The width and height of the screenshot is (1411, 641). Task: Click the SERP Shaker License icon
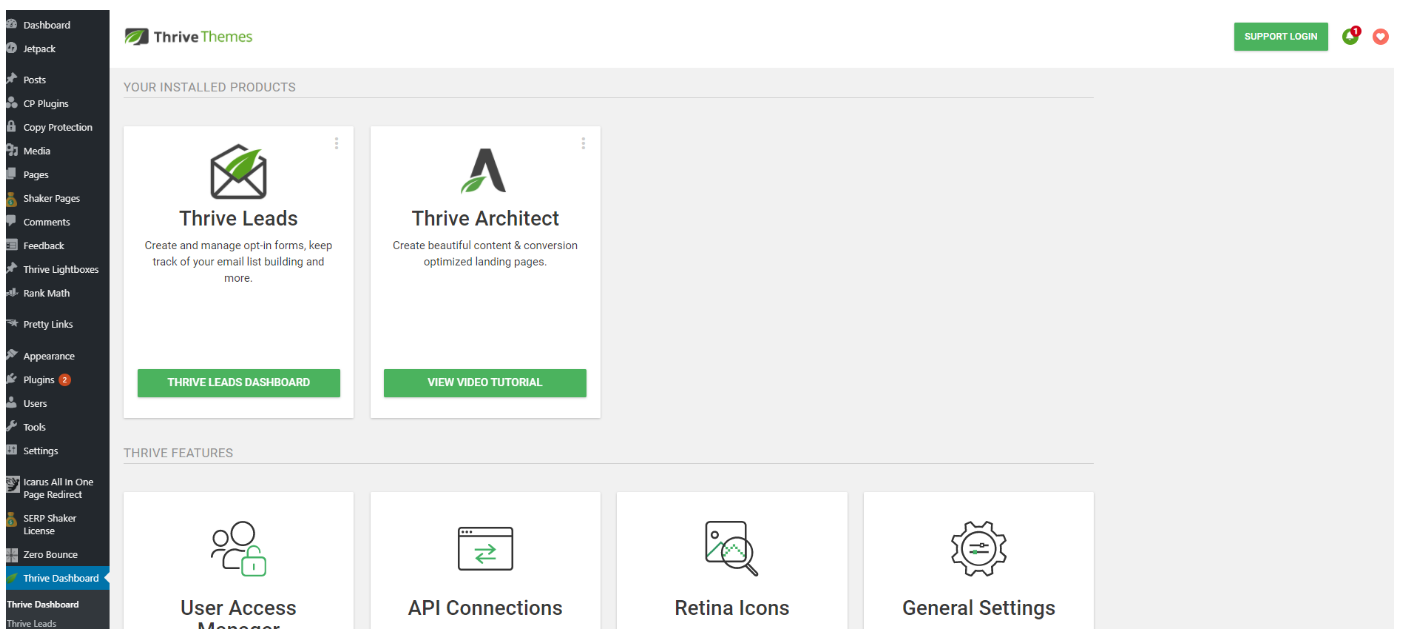pyautogui.click(x=12, y=520)
